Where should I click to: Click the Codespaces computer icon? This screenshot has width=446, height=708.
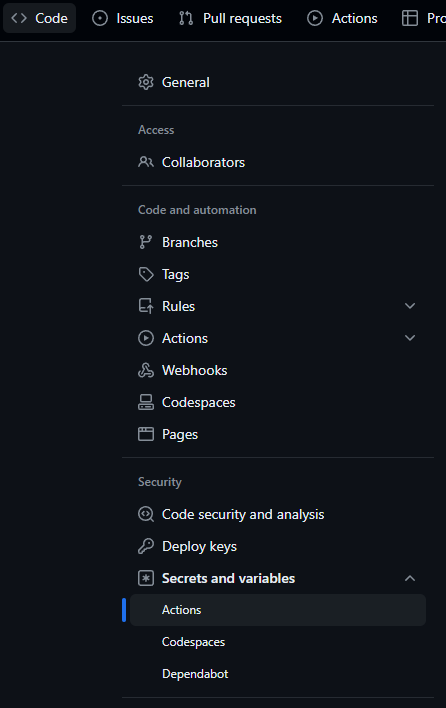[x=146, y=402]
